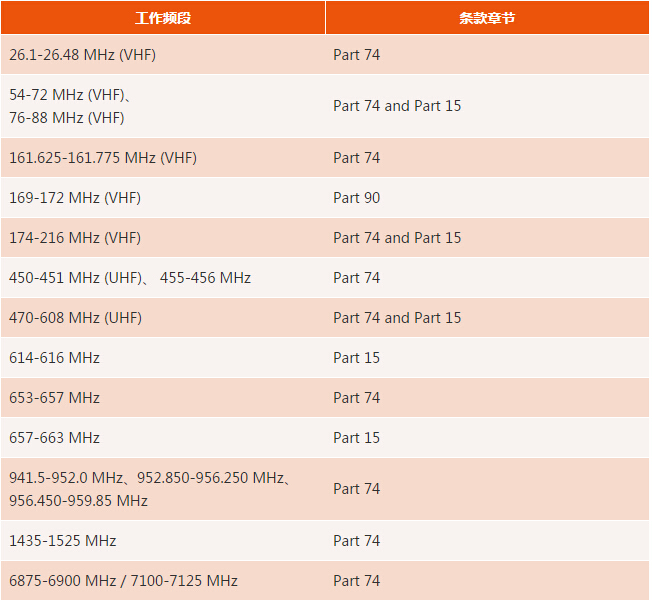Select the 1435-1525 MHz cell

63,541
